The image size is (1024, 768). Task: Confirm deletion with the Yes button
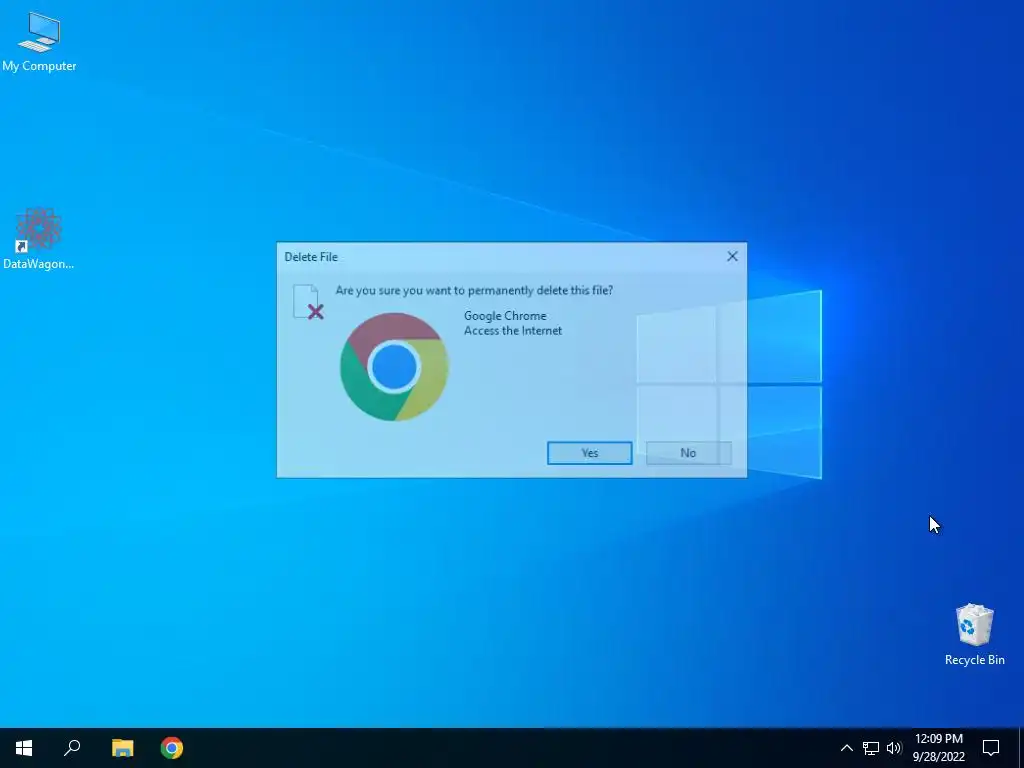[589, 453]
